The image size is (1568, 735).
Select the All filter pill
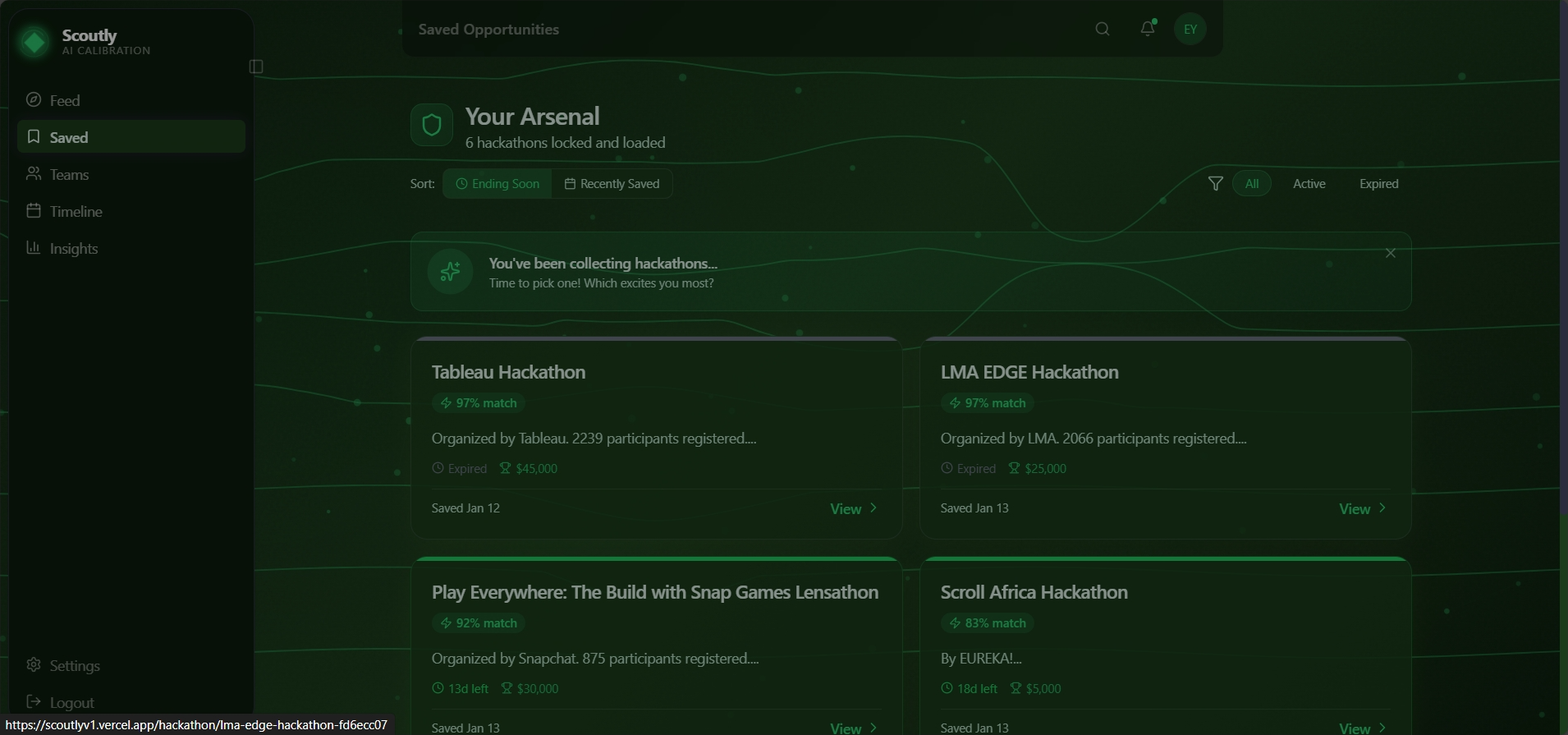click(1251, 184)
